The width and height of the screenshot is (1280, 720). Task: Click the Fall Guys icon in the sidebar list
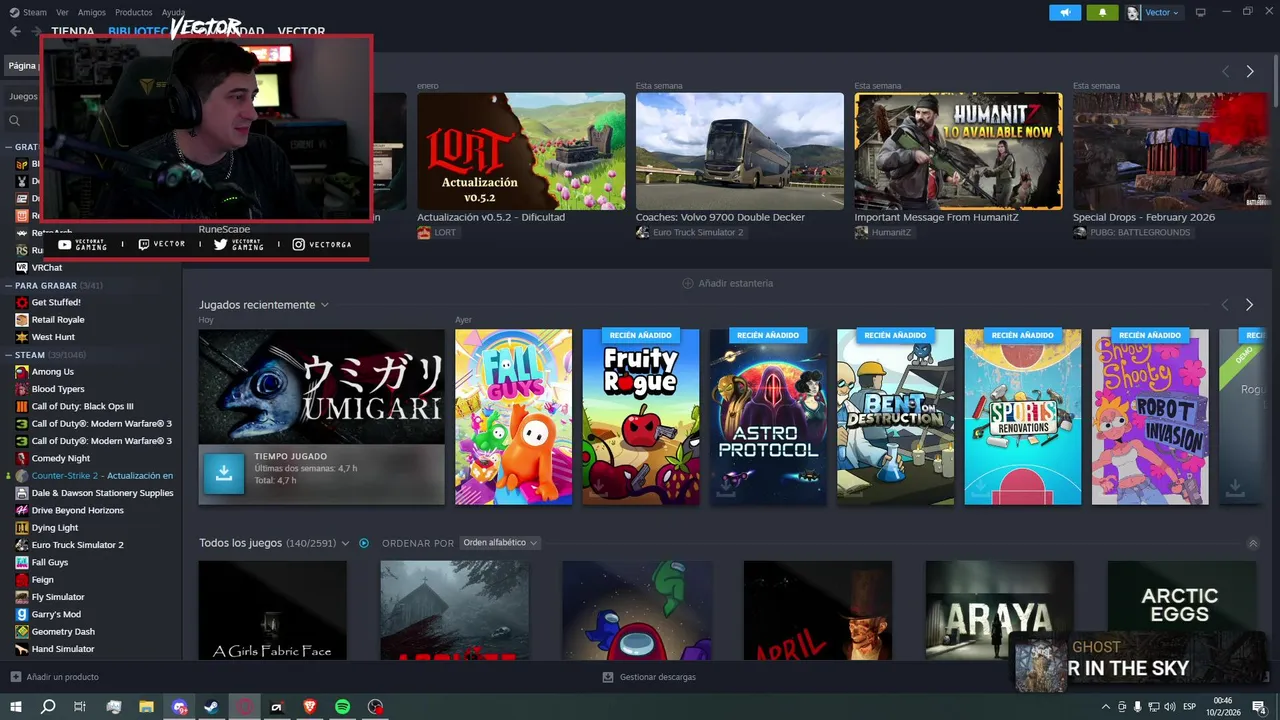22,562
